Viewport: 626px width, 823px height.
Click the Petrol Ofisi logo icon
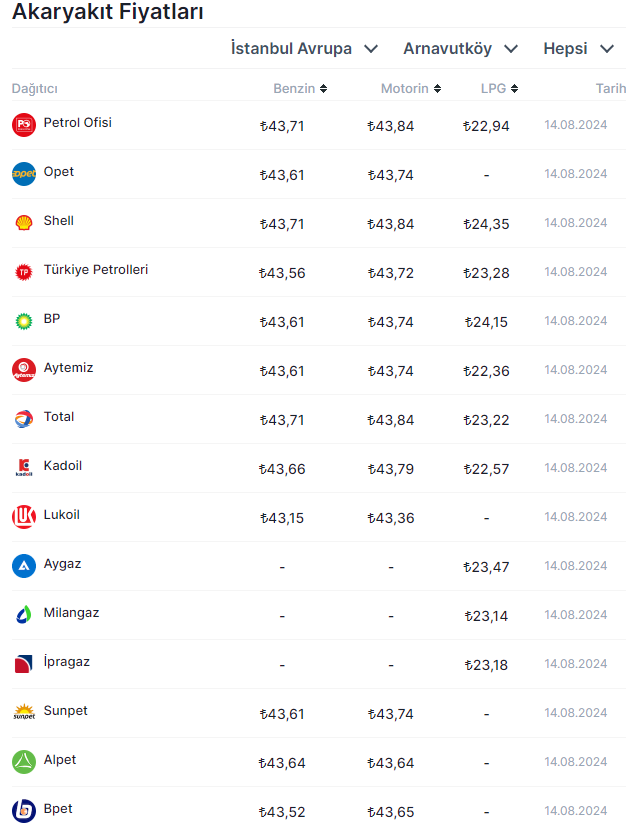click(23, 125)
